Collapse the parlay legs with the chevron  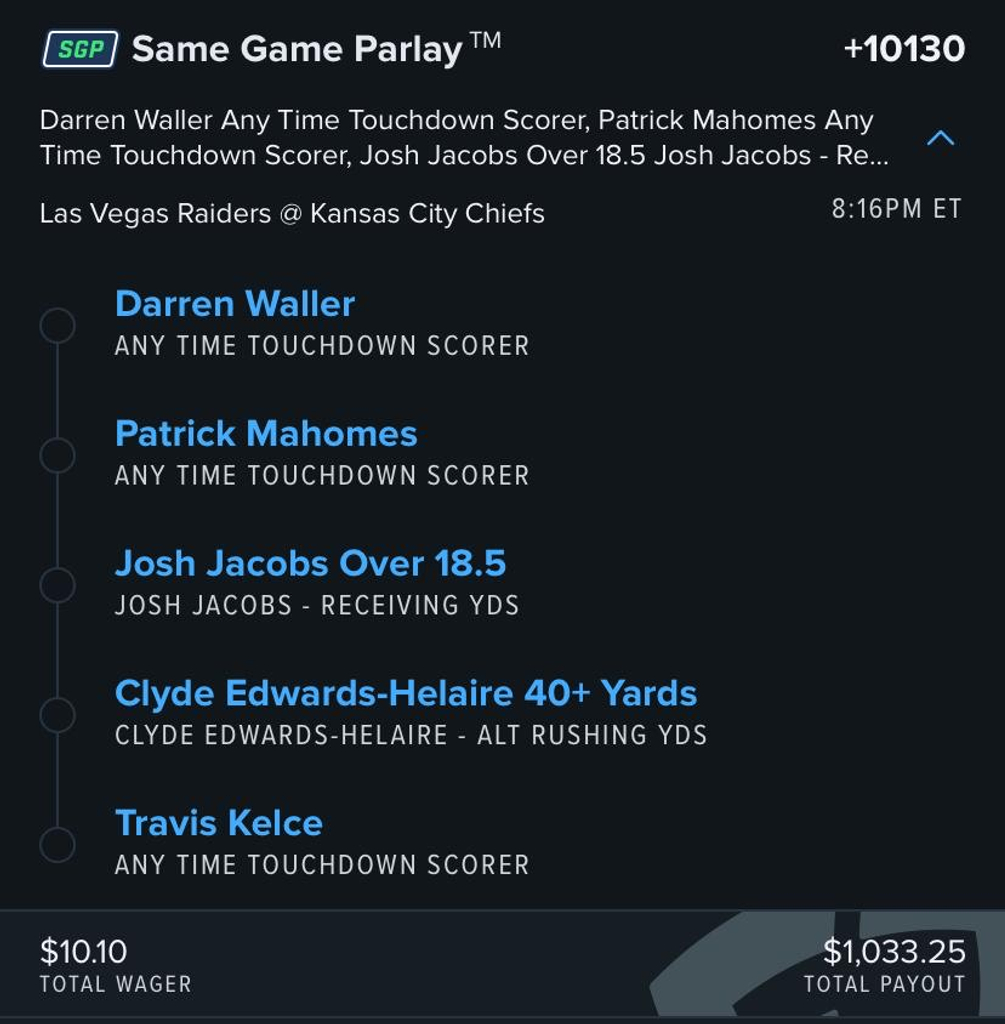click(940, 138)
